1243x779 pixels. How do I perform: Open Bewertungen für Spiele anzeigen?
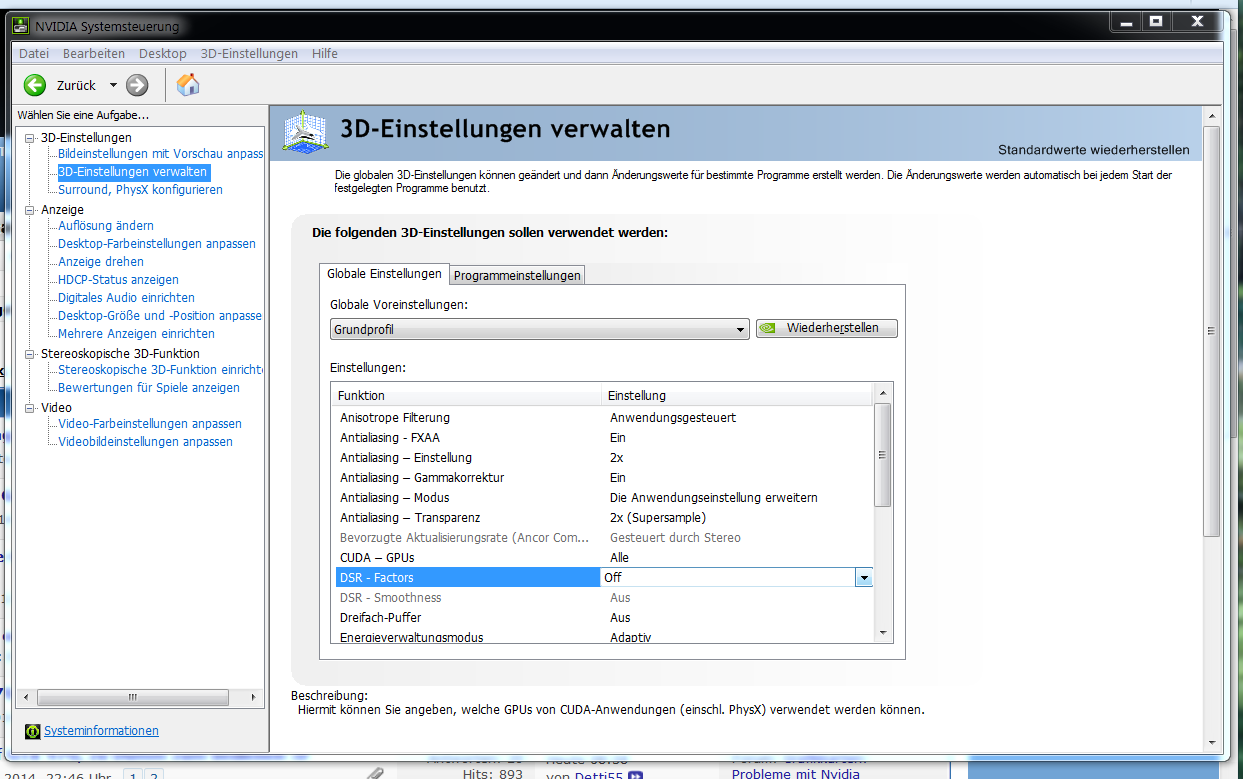149,388
